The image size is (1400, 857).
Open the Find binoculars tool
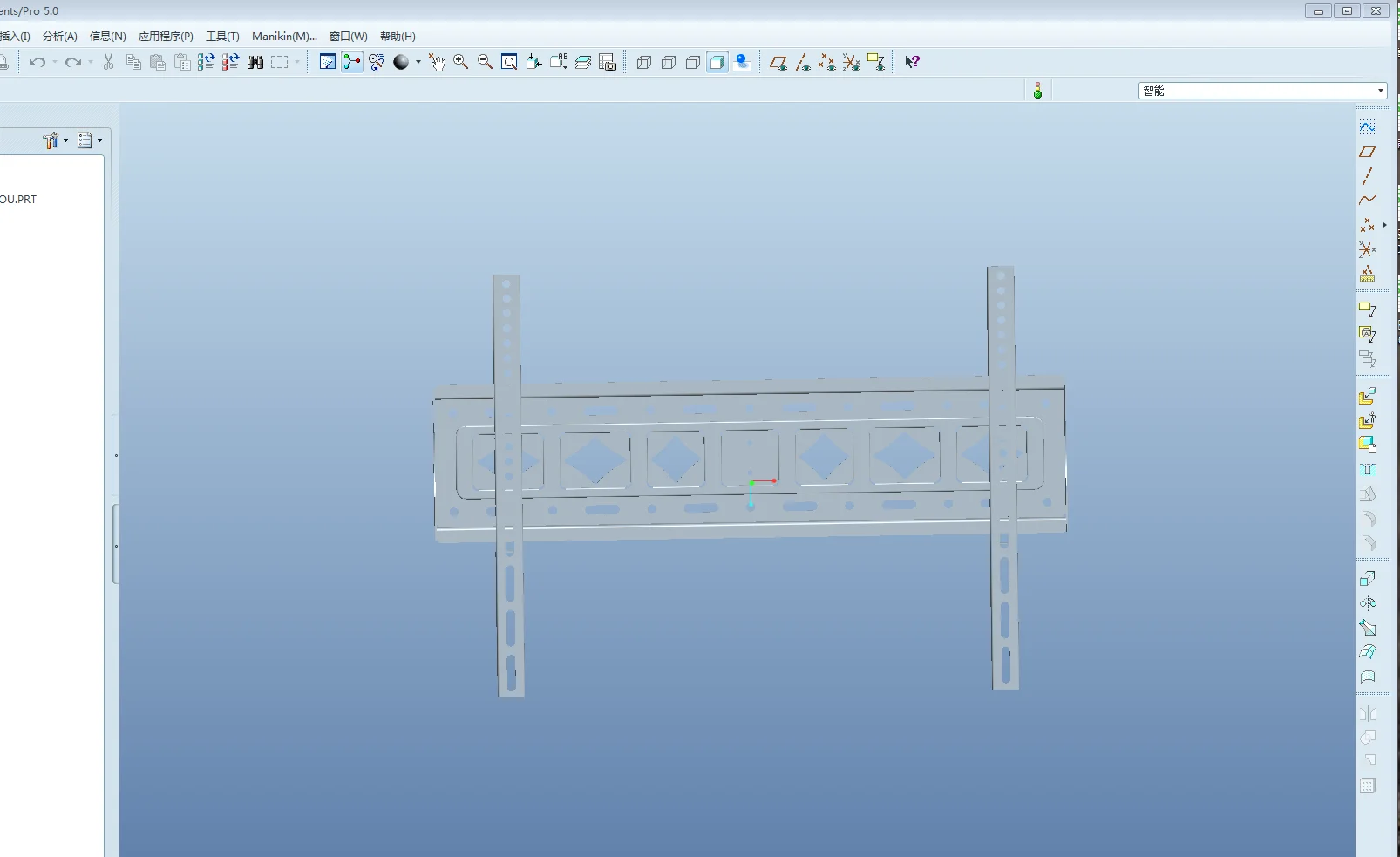click(255, 62)
